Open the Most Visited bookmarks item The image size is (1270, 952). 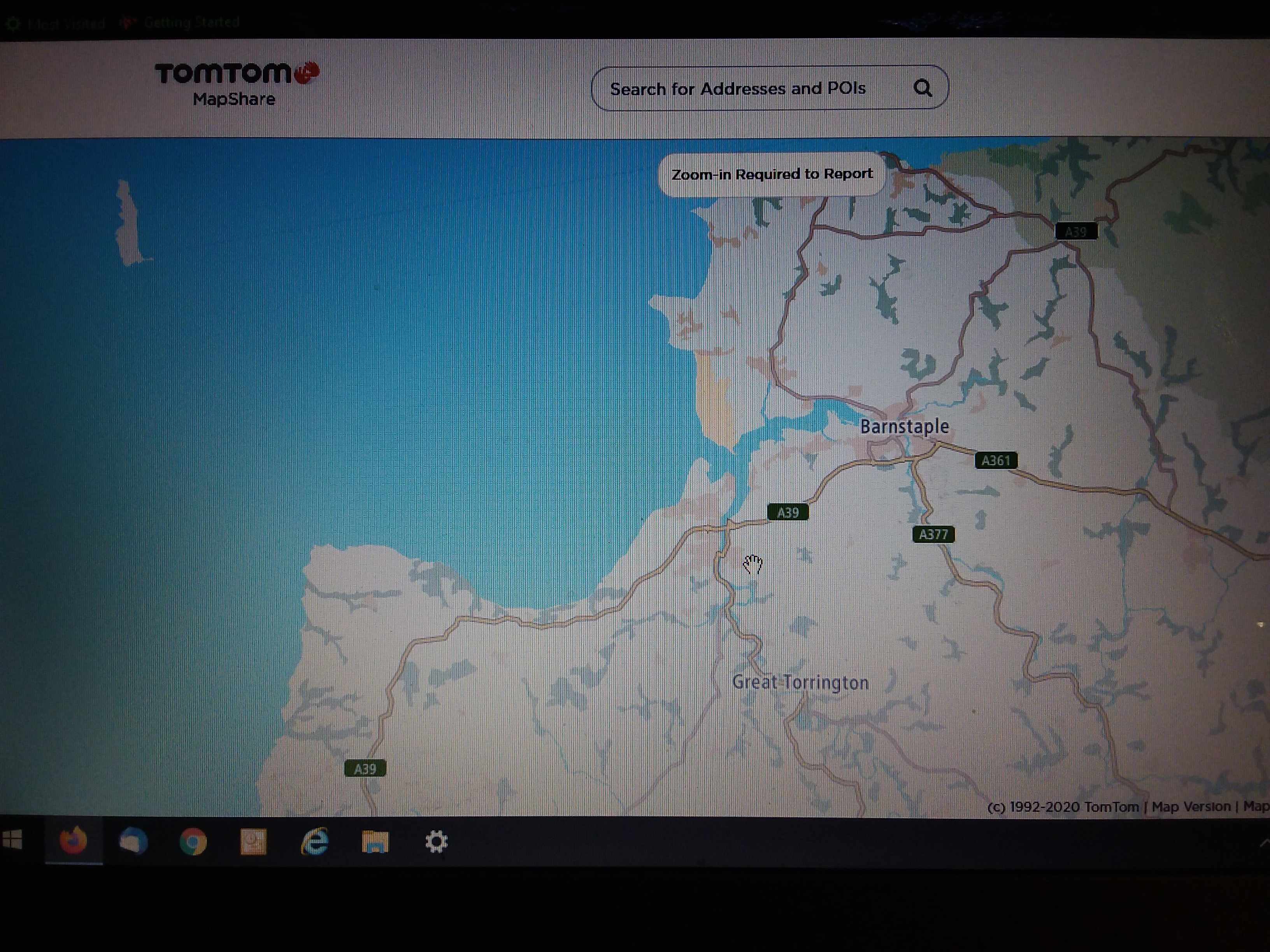(x=56, y=23)
